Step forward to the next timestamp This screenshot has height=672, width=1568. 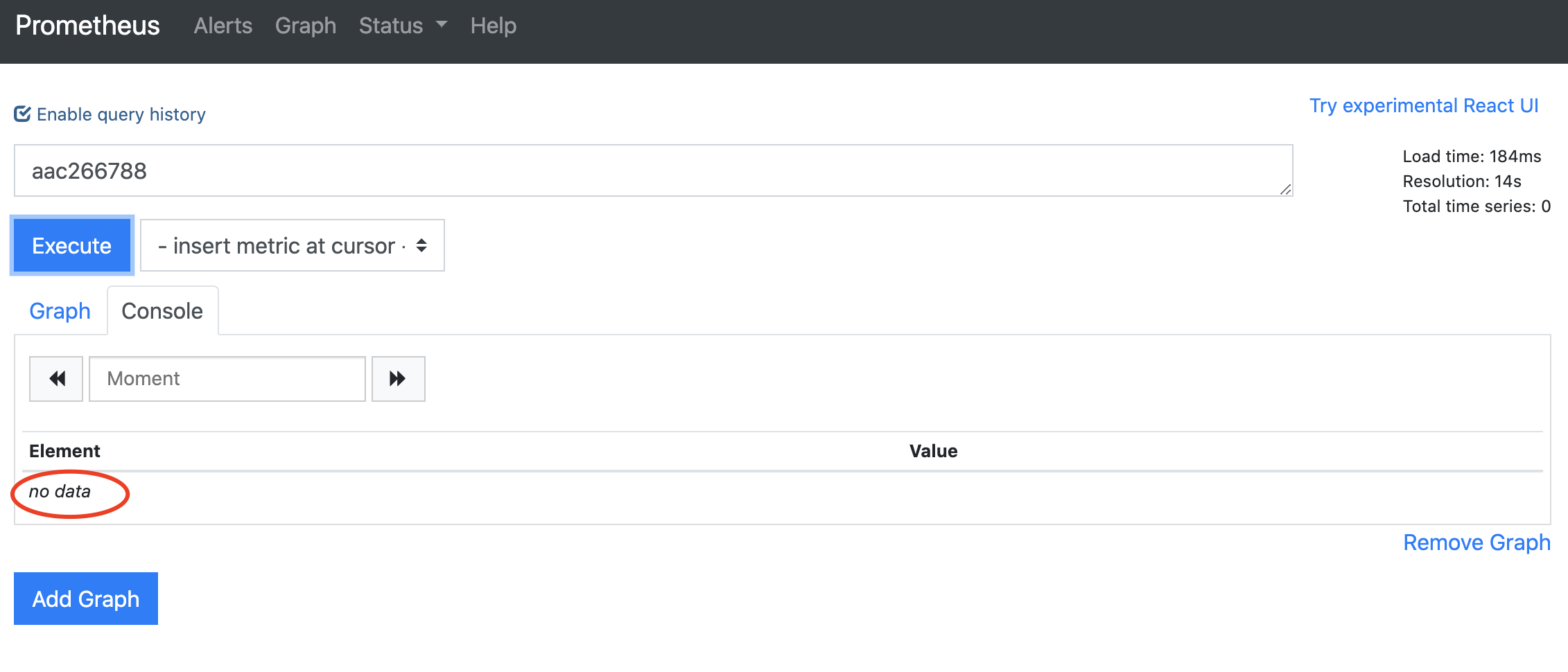[x=398, y=378]
